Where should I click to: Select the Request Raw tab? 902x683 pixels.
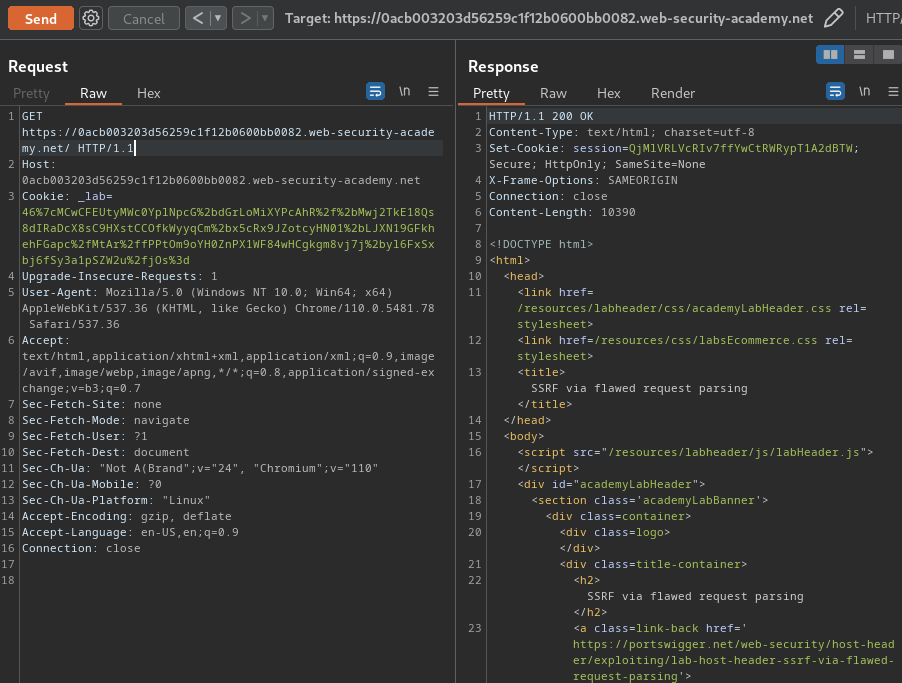point(93,93)
